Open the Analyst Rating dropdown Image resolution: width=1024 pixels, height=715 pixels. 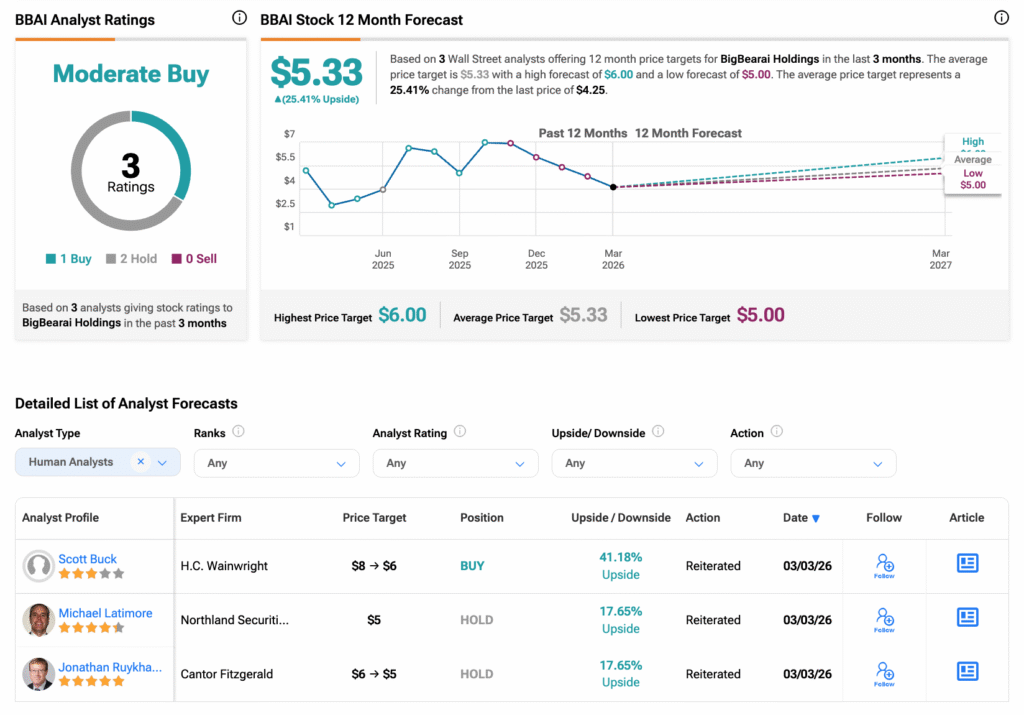(455, 463)
